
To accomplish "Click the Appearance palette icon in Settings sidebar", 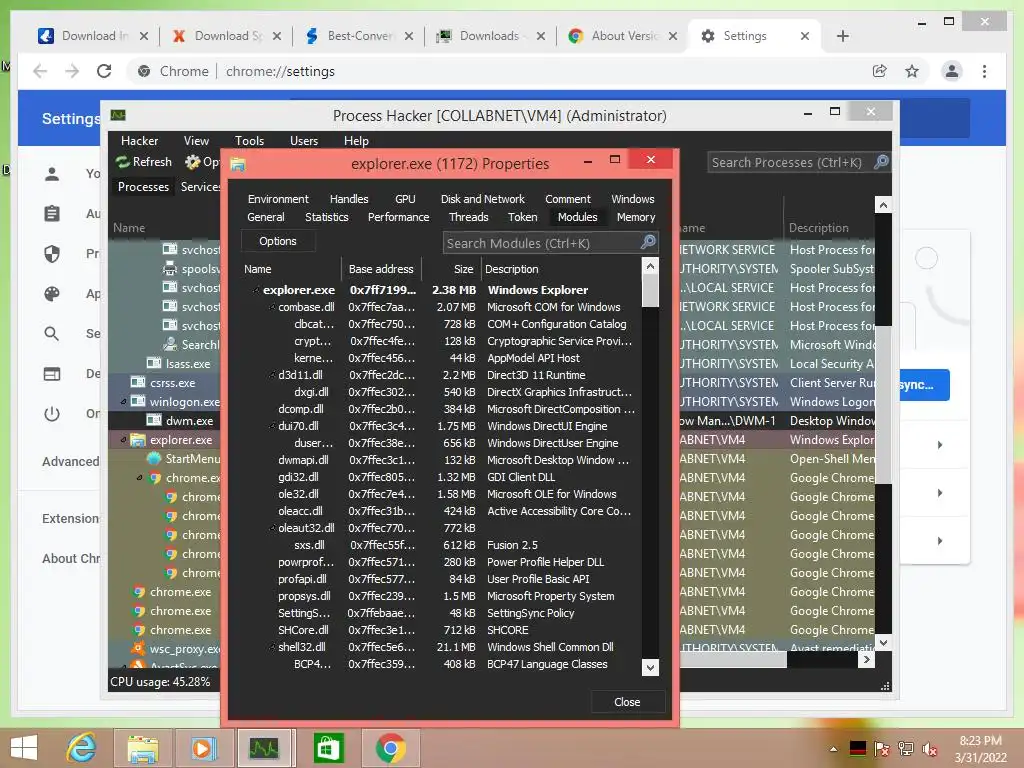I will point(52,294).
